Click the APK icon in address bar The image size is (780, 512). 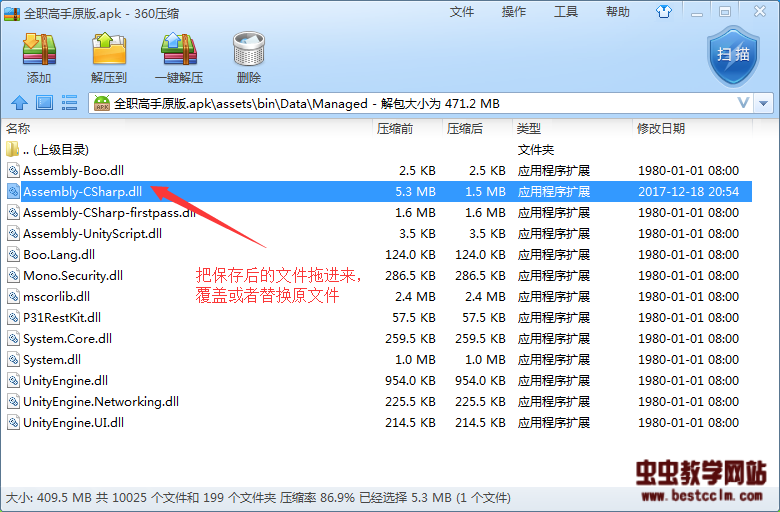101,103
